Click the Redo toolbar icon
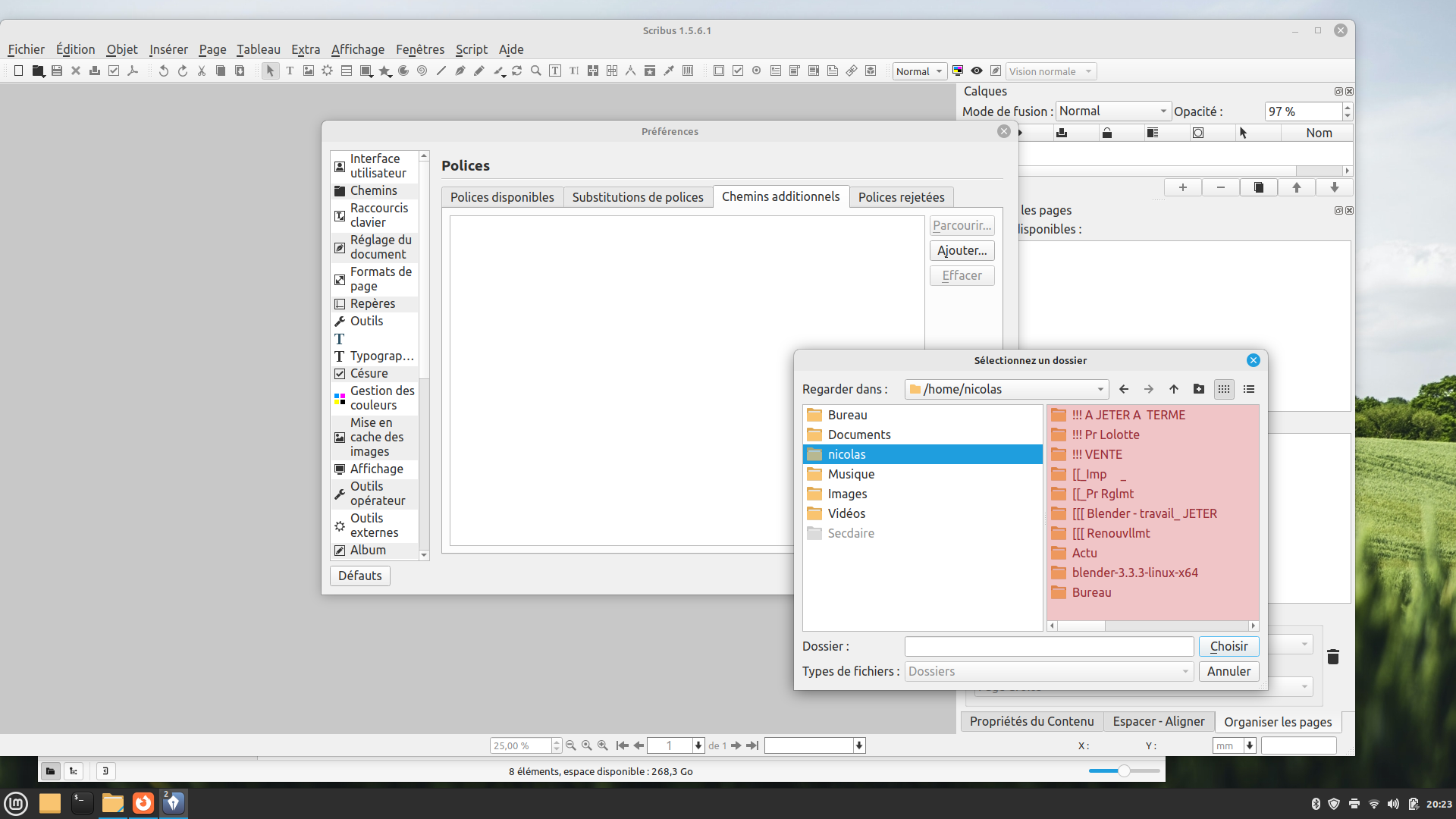 click(183, 71)
